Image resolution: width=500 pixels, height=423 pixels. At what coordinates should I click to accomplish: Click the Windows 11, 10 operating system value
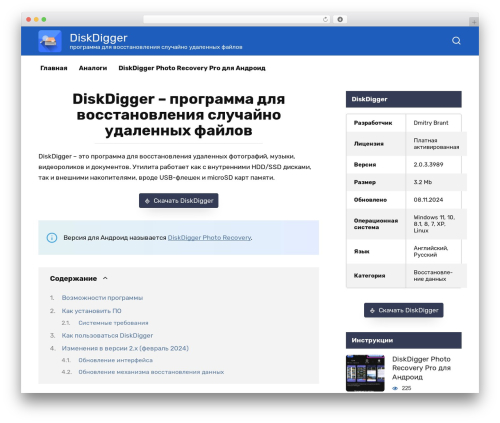click(x=434, y=224)
